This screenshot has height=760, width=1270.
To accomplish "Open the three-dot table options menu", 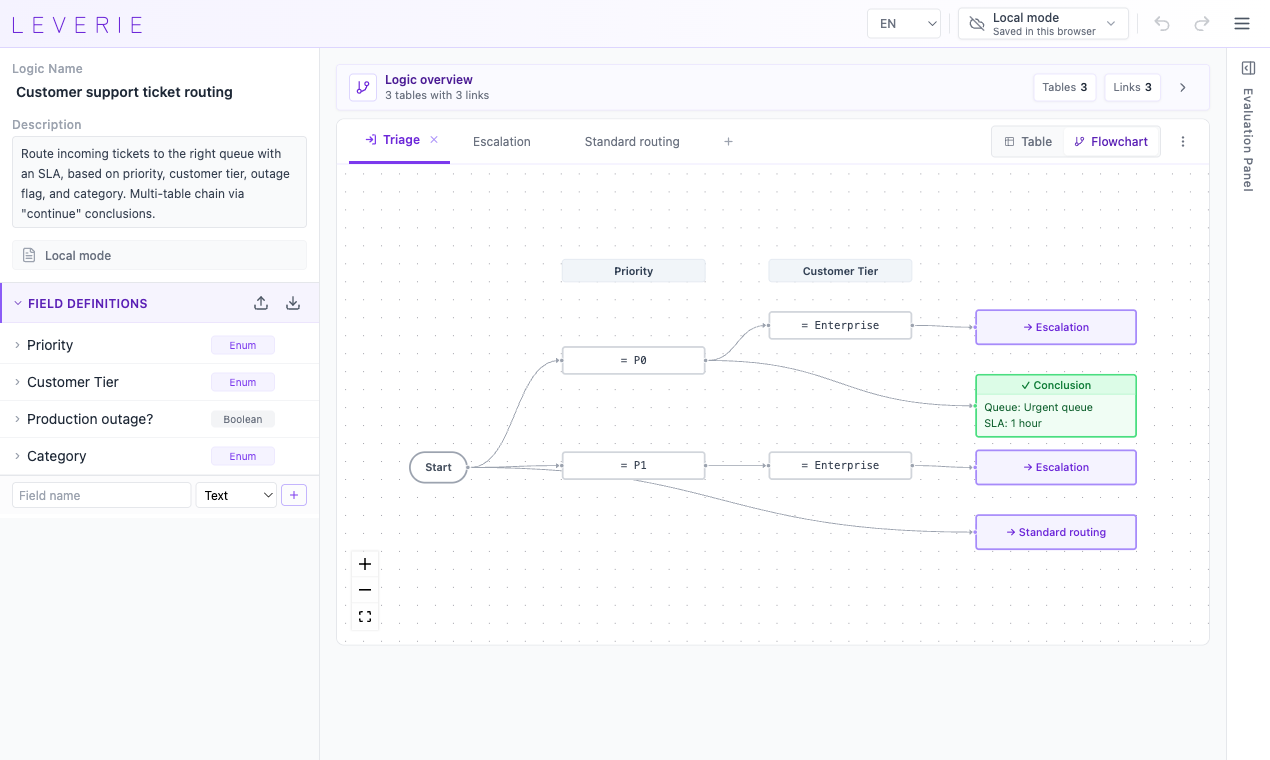I will coord(1183,142).
